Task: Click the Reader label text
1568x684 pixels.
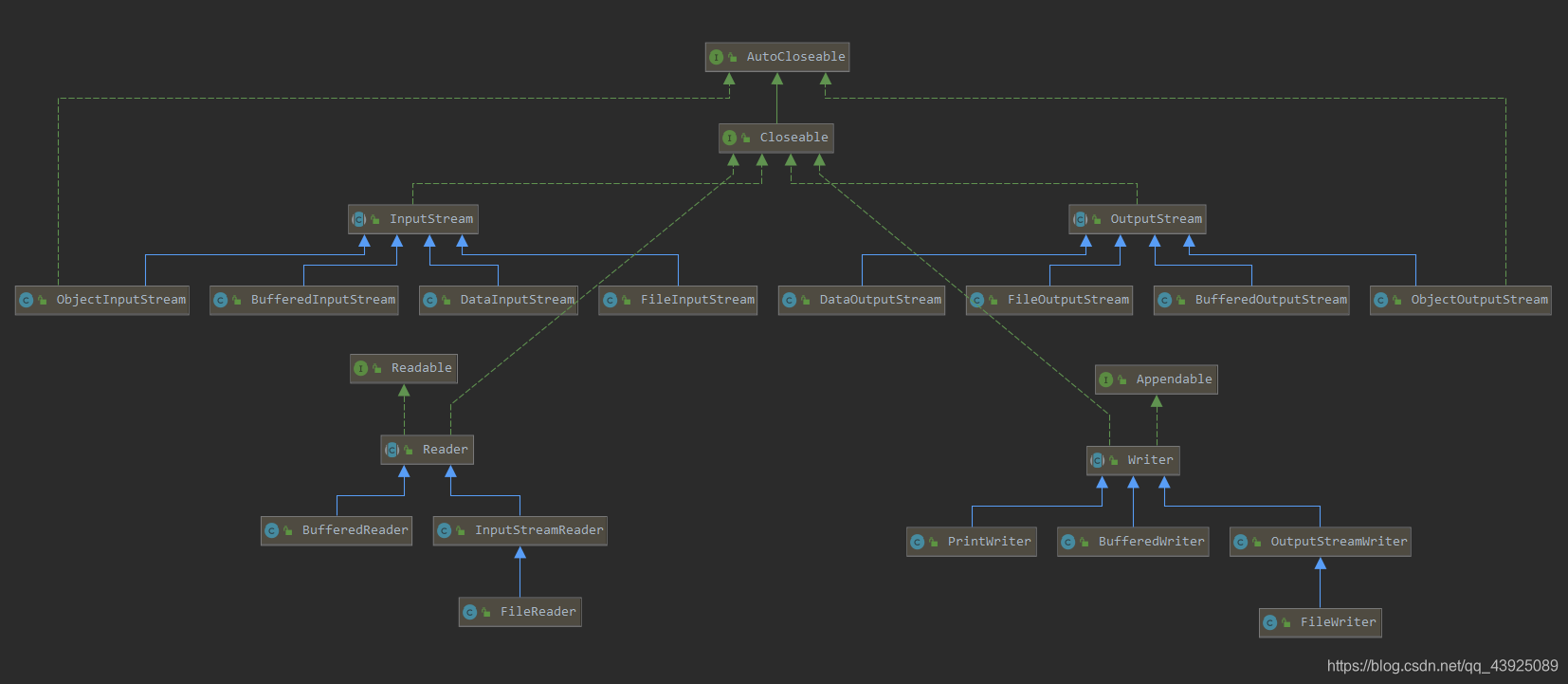Action: (446, 450)
